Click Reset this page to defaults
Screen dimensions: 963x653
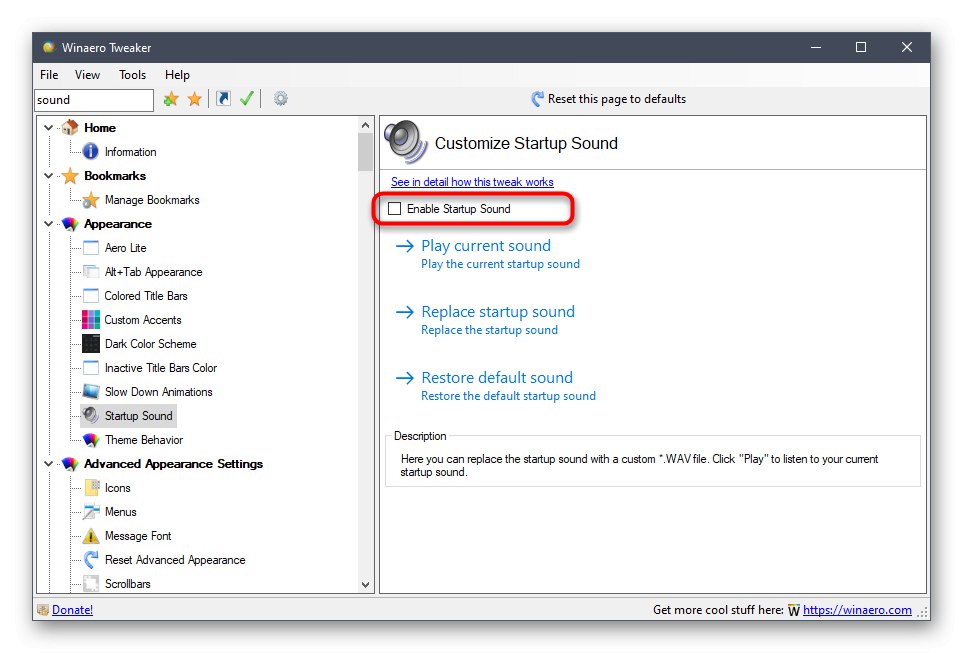tap(609, 99)
